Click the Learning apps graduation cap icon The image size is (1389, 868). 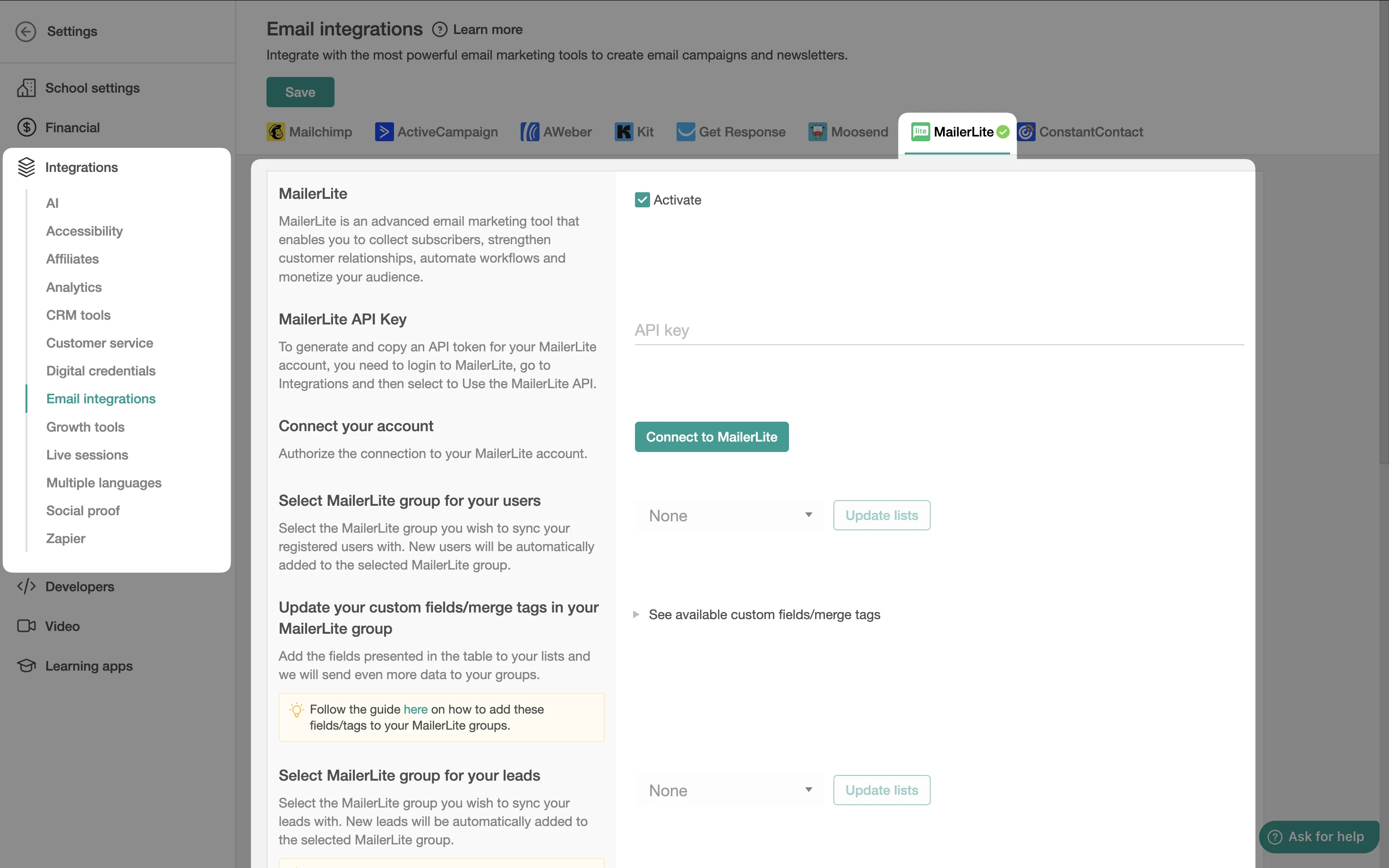pos(26,665)
